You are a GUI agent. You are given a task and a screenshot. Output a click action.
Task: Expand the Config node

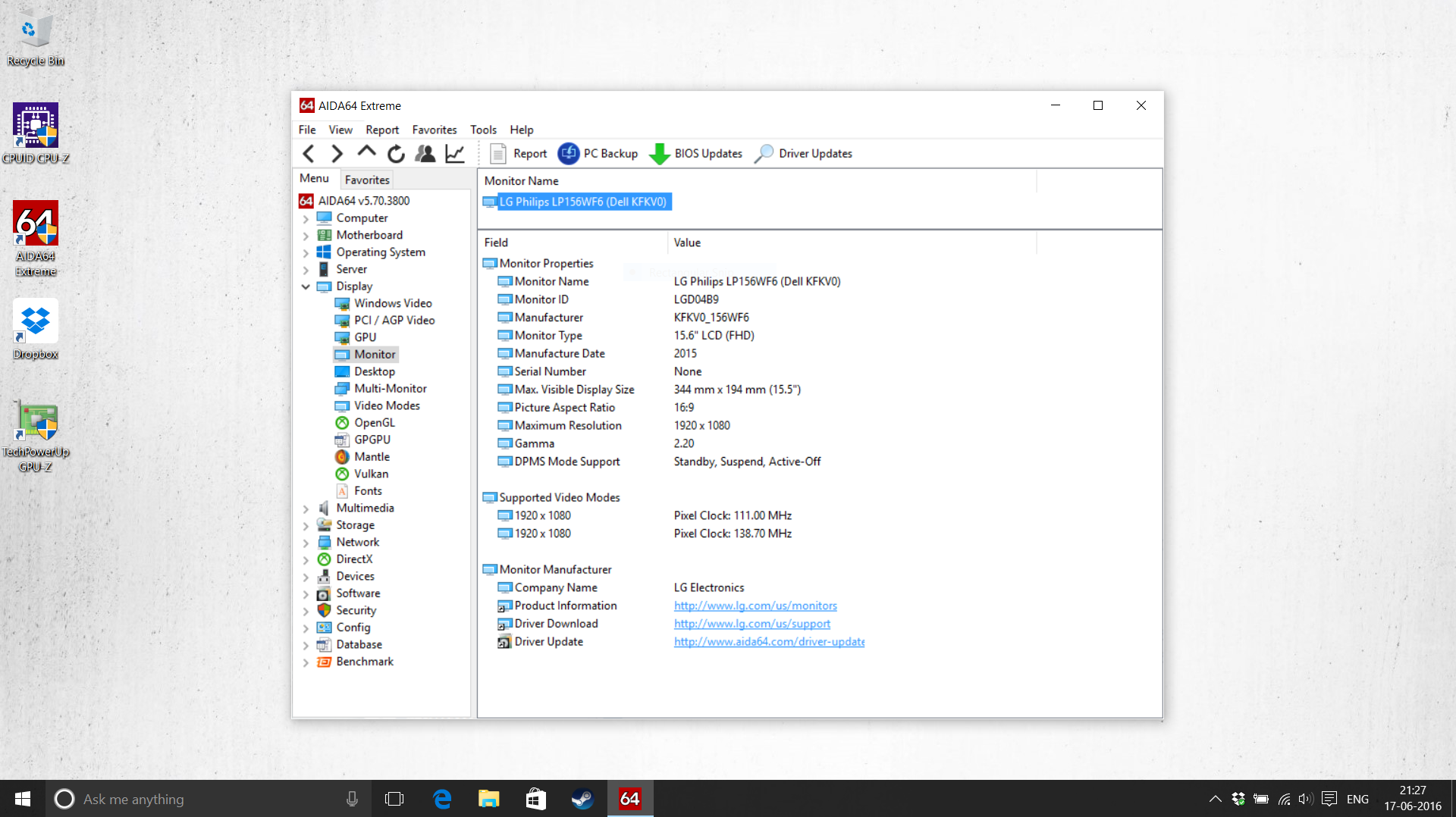[x=306, y=628]
